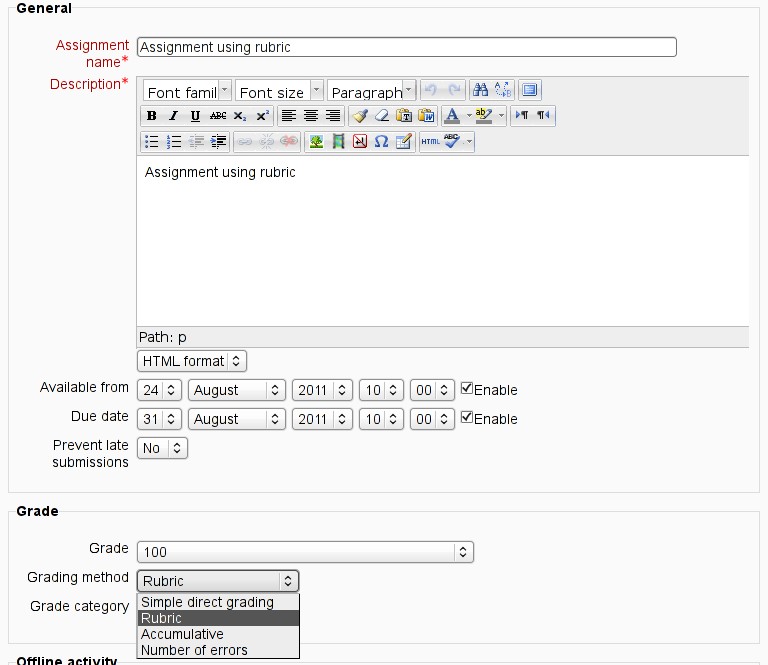Center align the text
The image size is (768, 665).
click(311, 116)
